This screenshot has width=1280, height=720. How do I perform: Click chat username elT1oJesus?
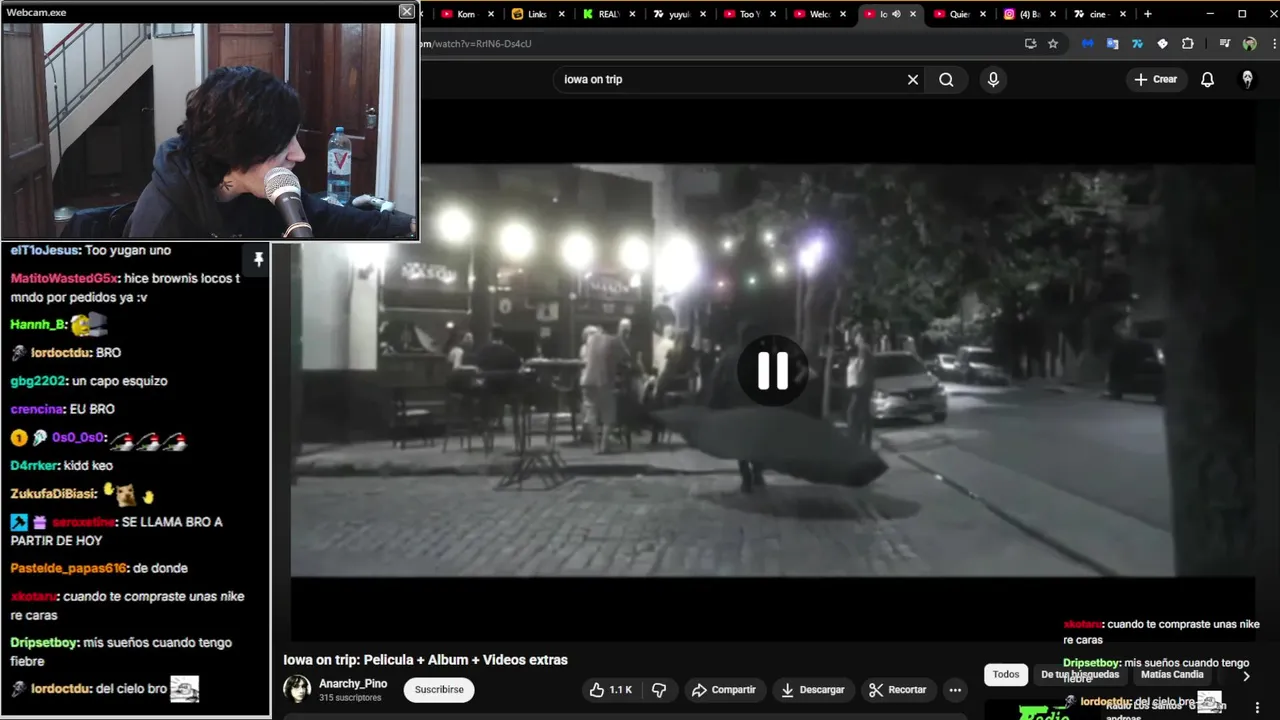click(x=44, y=251)
